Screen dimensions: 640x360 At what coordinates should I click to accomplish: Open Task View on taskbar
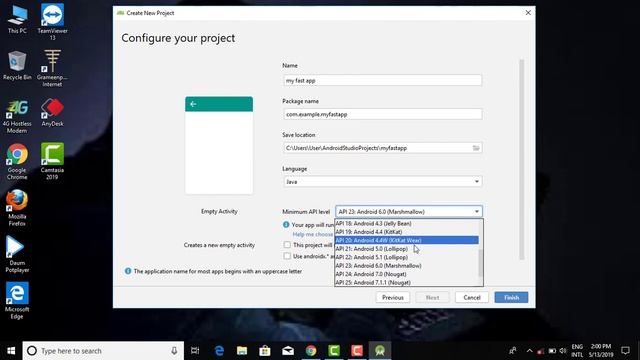click(195, 351)
